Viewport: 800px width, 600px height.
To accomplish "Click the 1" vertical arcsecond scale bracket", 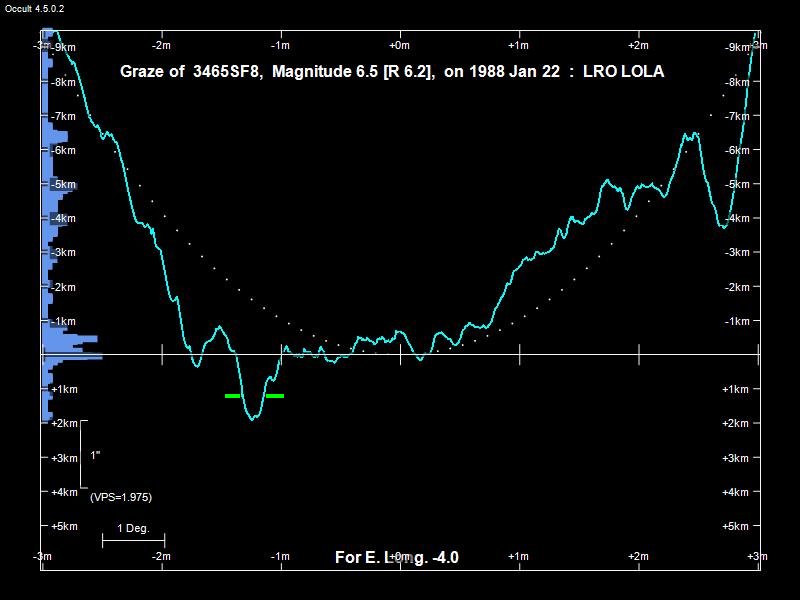I will point(83,455).
